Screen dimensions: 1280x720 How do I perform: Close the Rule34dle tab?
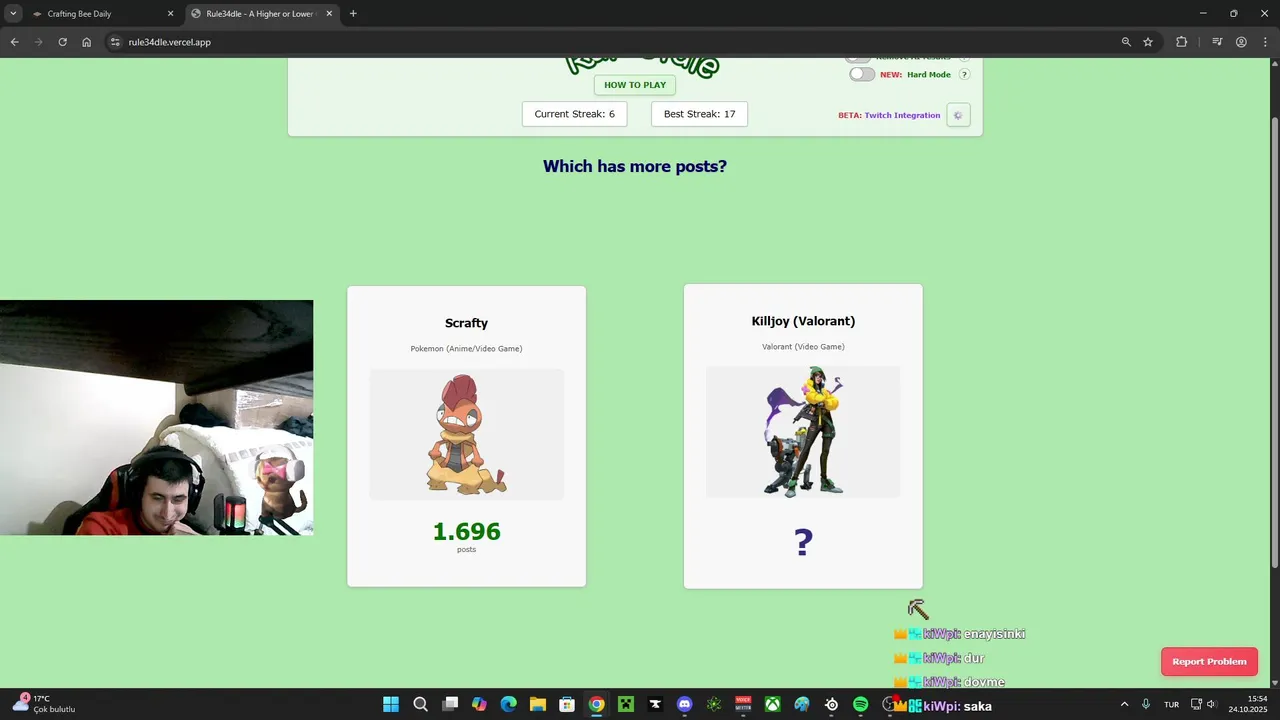tap(329, 14)
